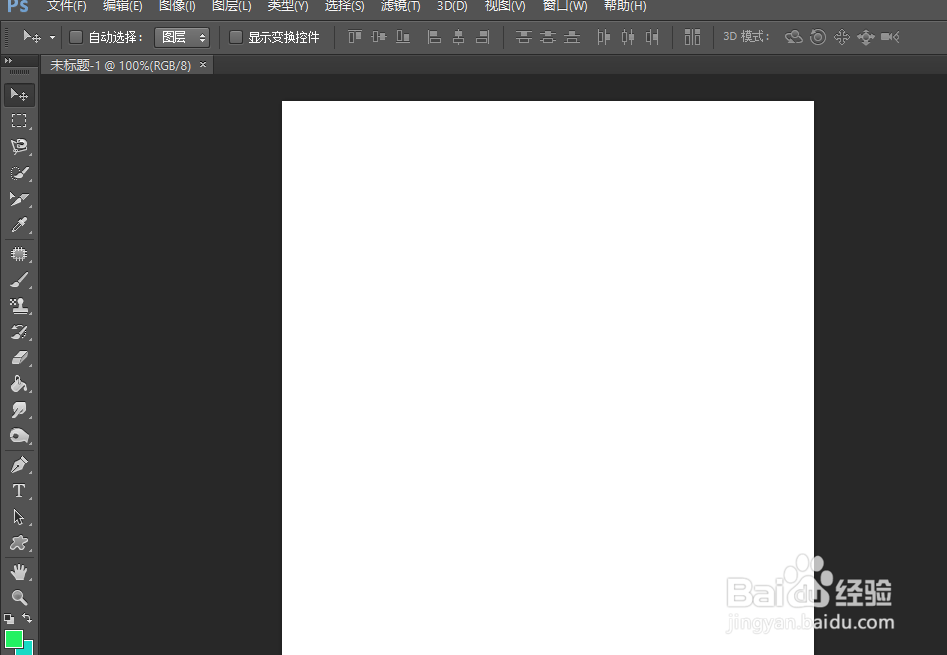Open Move tool preset picker arrow
Viewport: 947px width, 655px height.
(53, 37)
